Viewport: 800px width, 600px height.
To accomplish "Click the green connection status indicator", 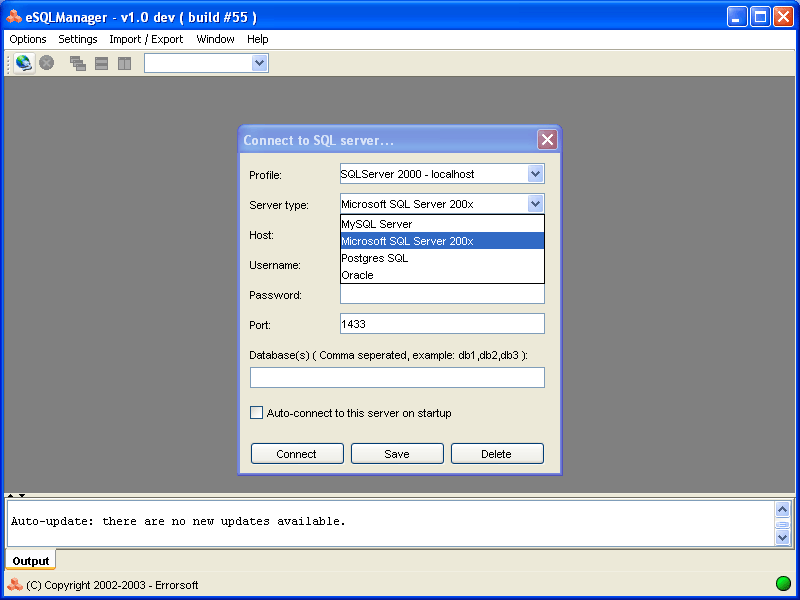I will click(783, 583).
